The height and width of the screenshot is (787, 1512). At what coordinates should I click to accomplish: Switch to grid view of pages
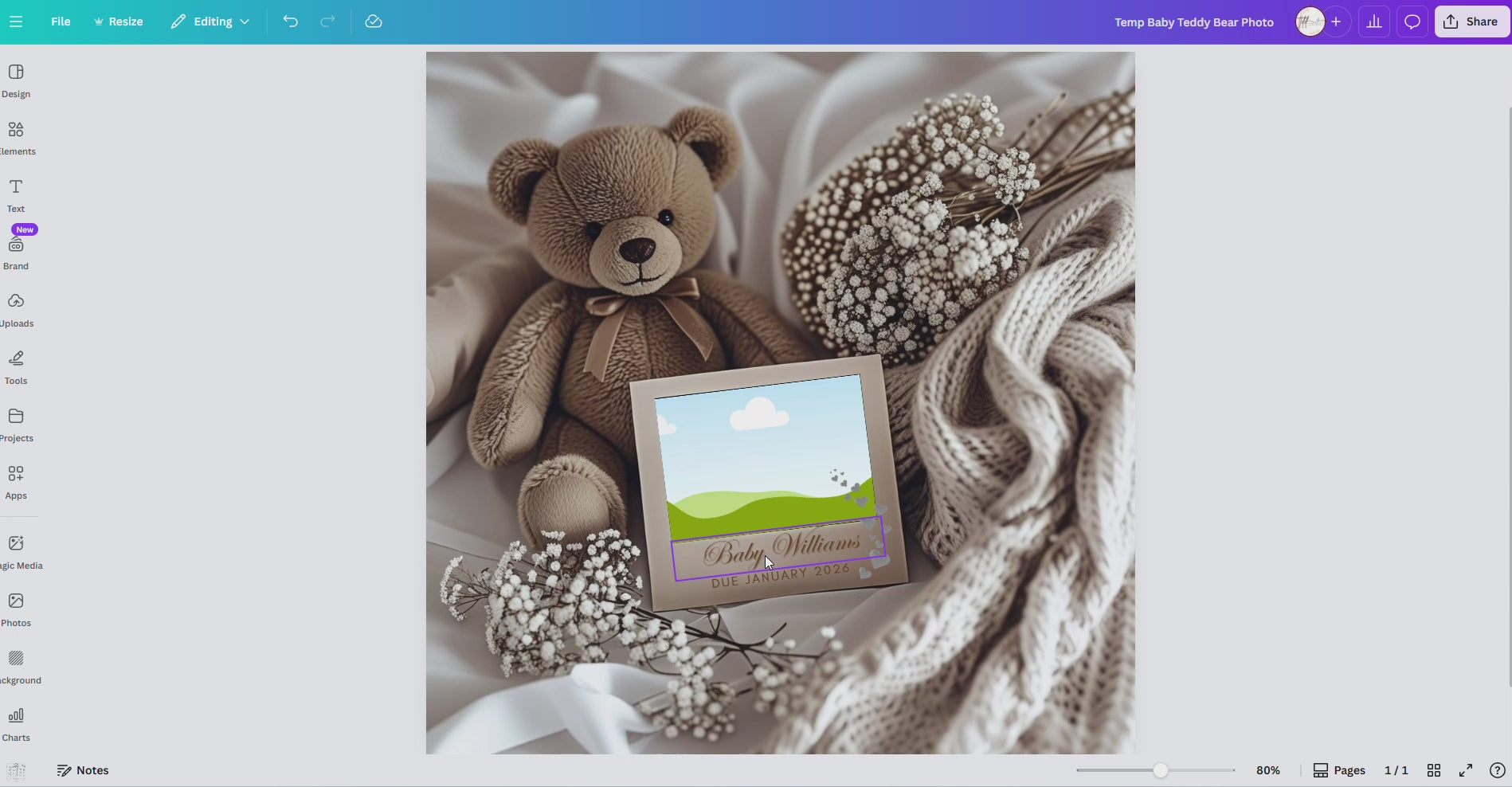pos(1434,769)
